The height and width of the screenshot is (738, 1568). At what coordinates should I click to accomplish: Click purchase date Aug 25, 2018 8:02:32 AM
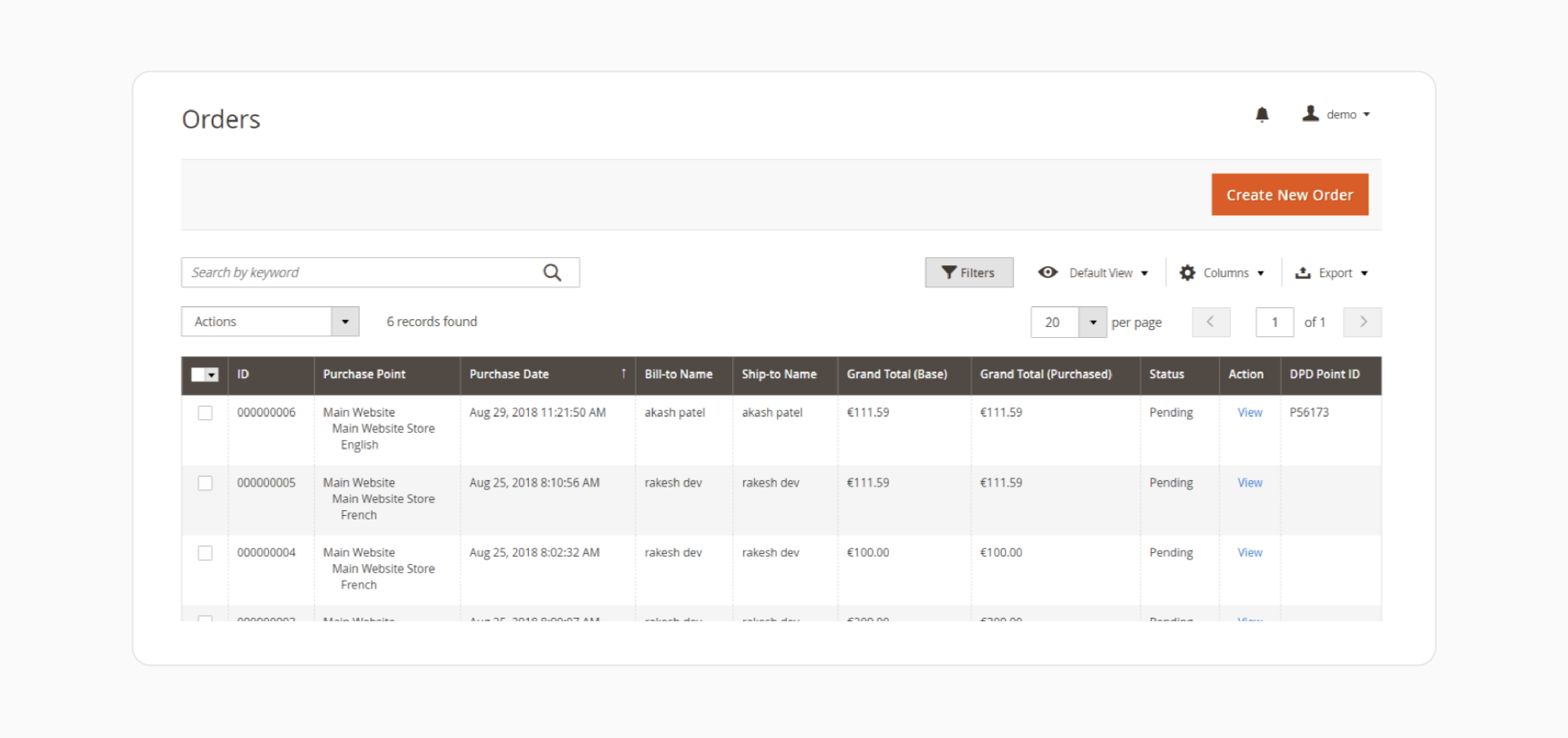(535, 553)
